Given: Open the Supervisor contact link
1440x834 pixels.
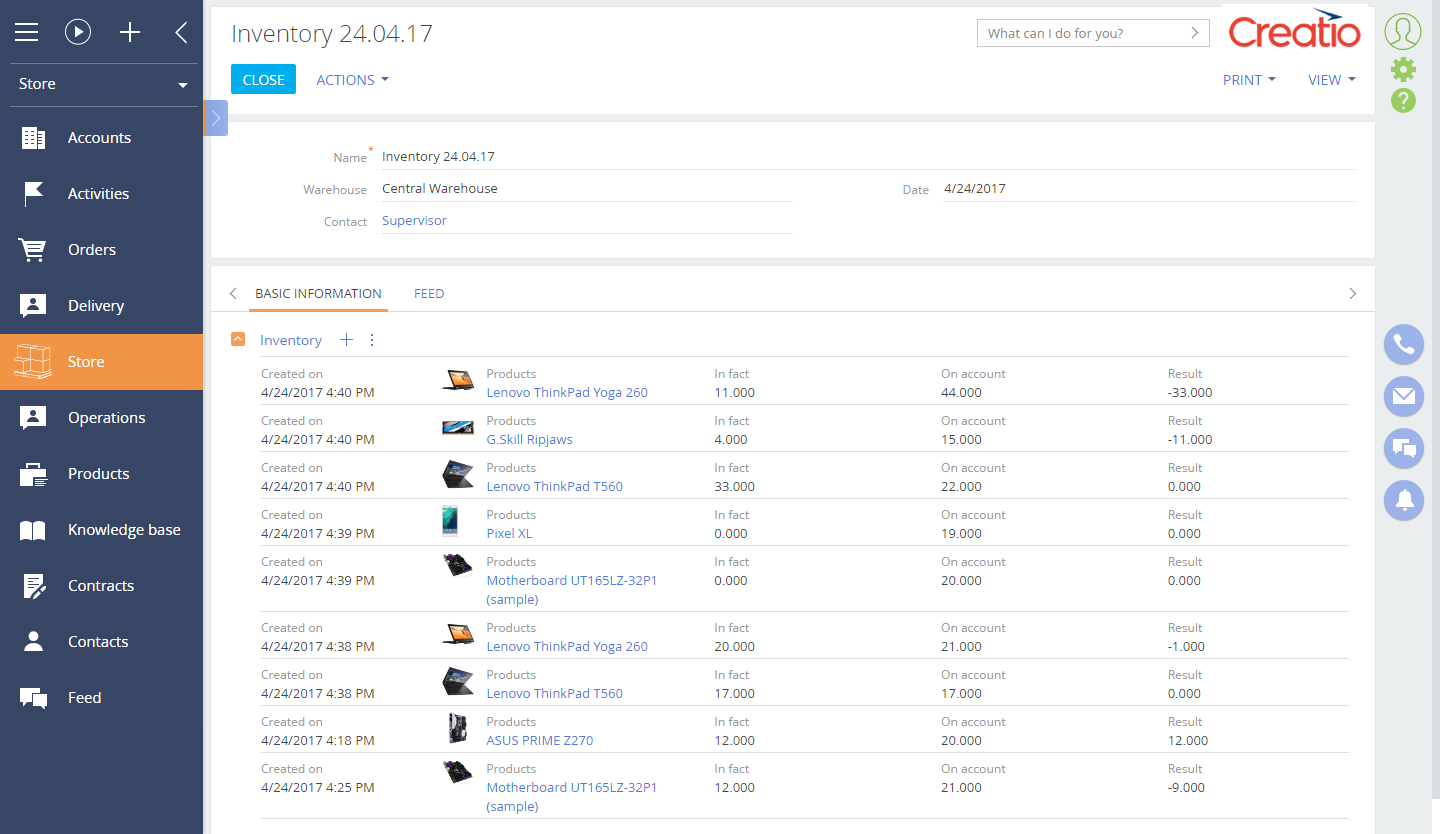Looking at the screenshot, I should (x=414, y=221).
